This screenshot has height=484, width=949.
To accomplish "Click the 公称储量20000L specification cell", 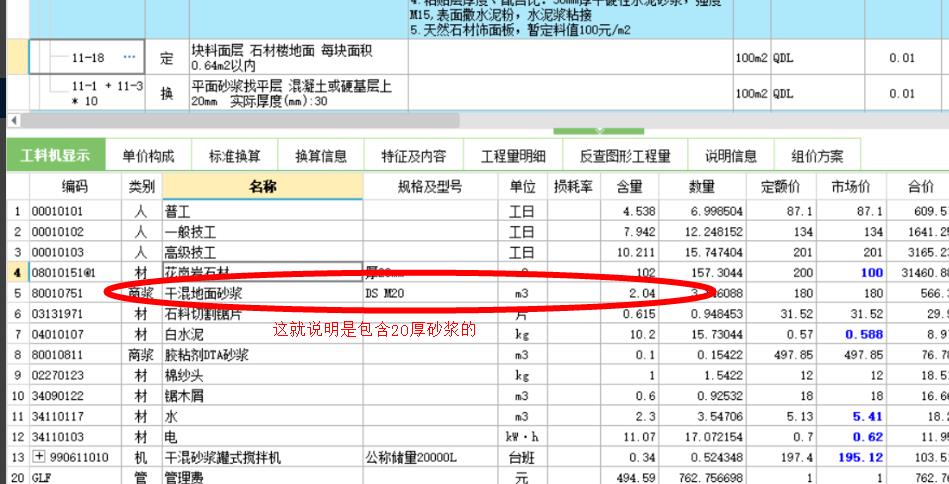I will coord(430,457).
